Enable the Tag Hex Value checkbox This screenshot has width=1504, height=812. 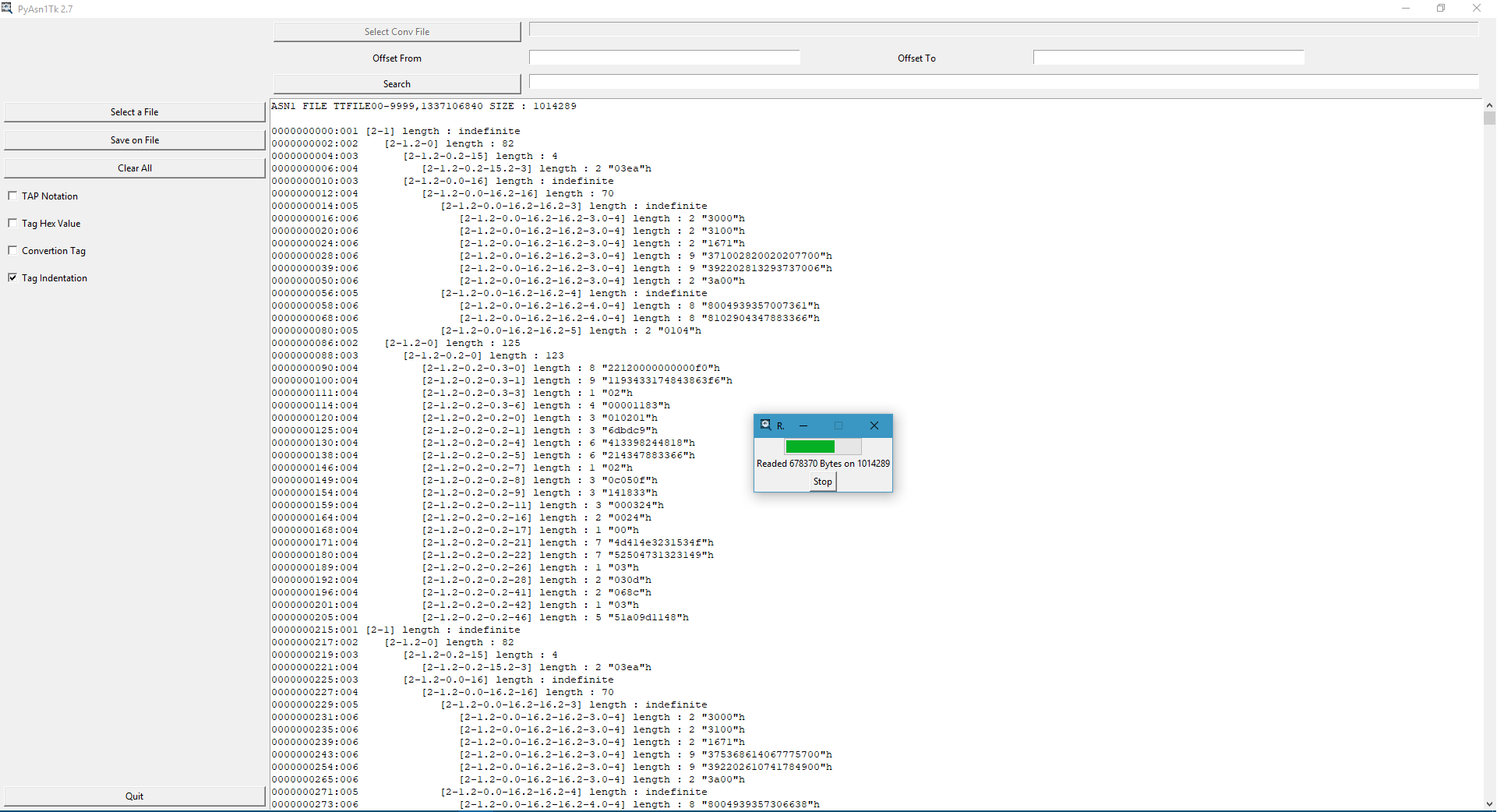tap(12, 223)
